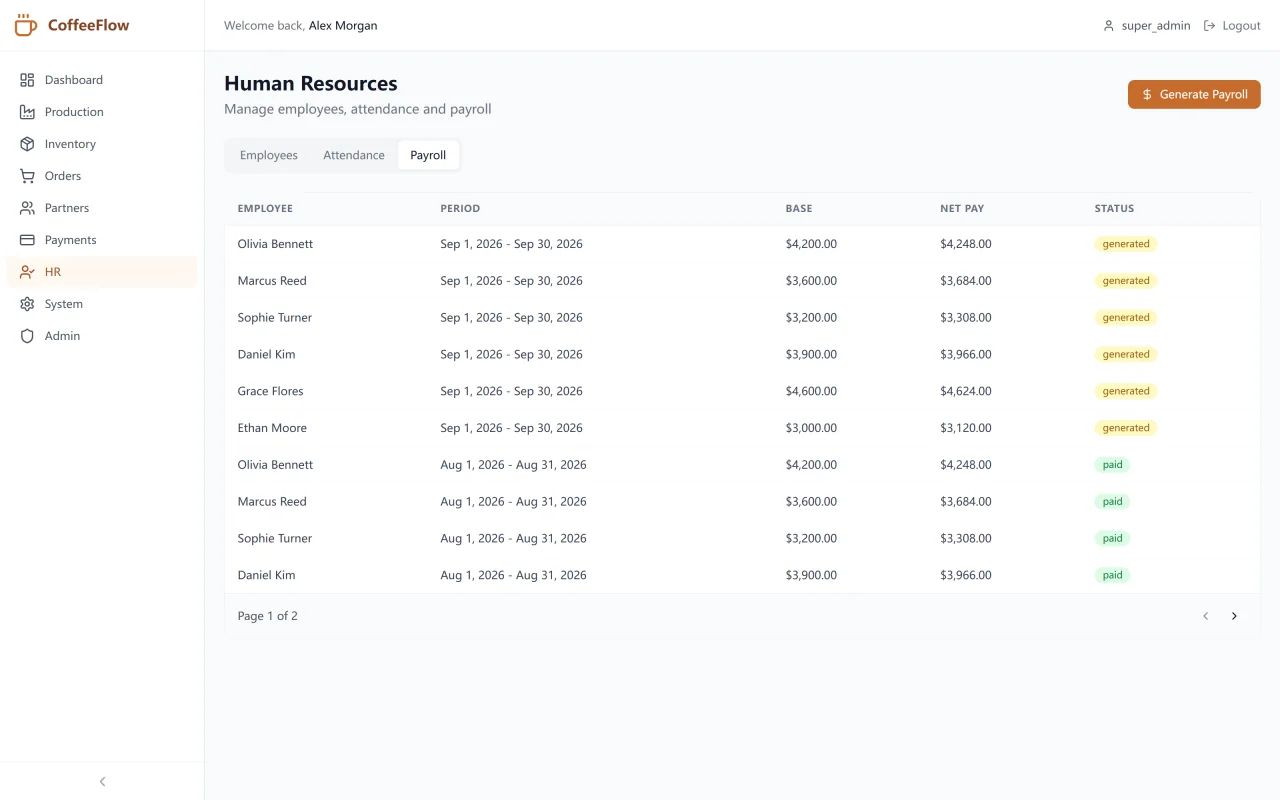The image size is (1280, 800).
Task: Click the Logout arrow icon
Action: (1209, 26)
